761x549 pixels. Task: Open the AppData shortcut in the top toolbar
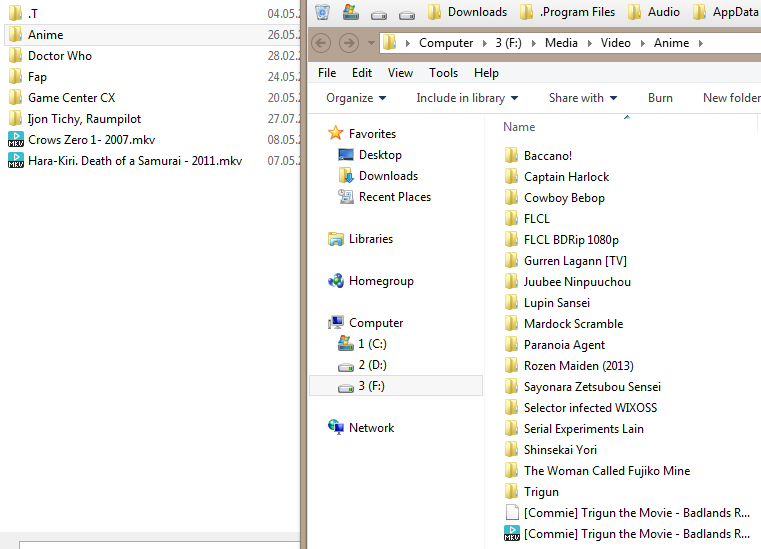coord(726,12)
